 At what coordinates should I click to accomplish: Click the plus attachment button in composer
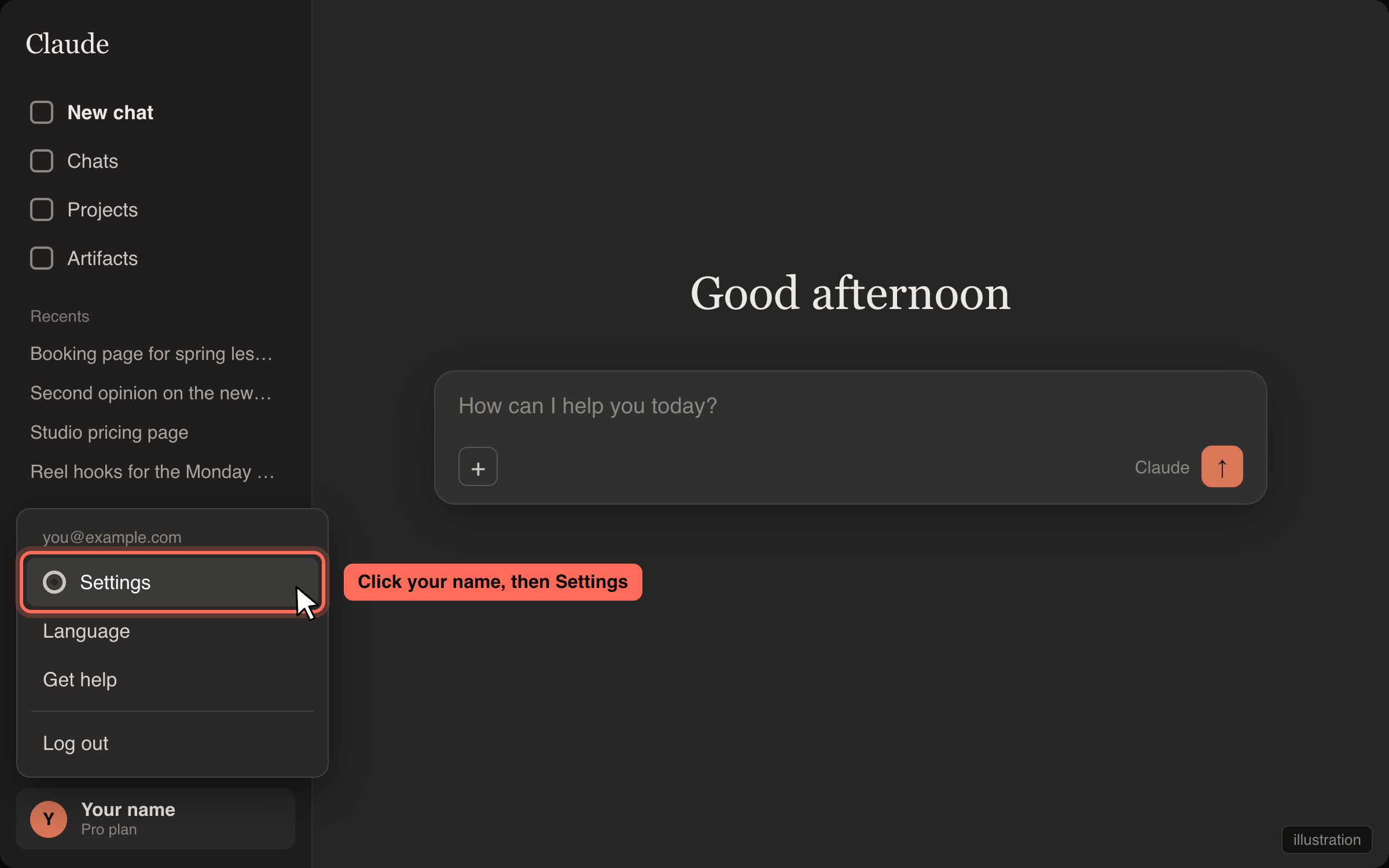click(x=478, y=466)
